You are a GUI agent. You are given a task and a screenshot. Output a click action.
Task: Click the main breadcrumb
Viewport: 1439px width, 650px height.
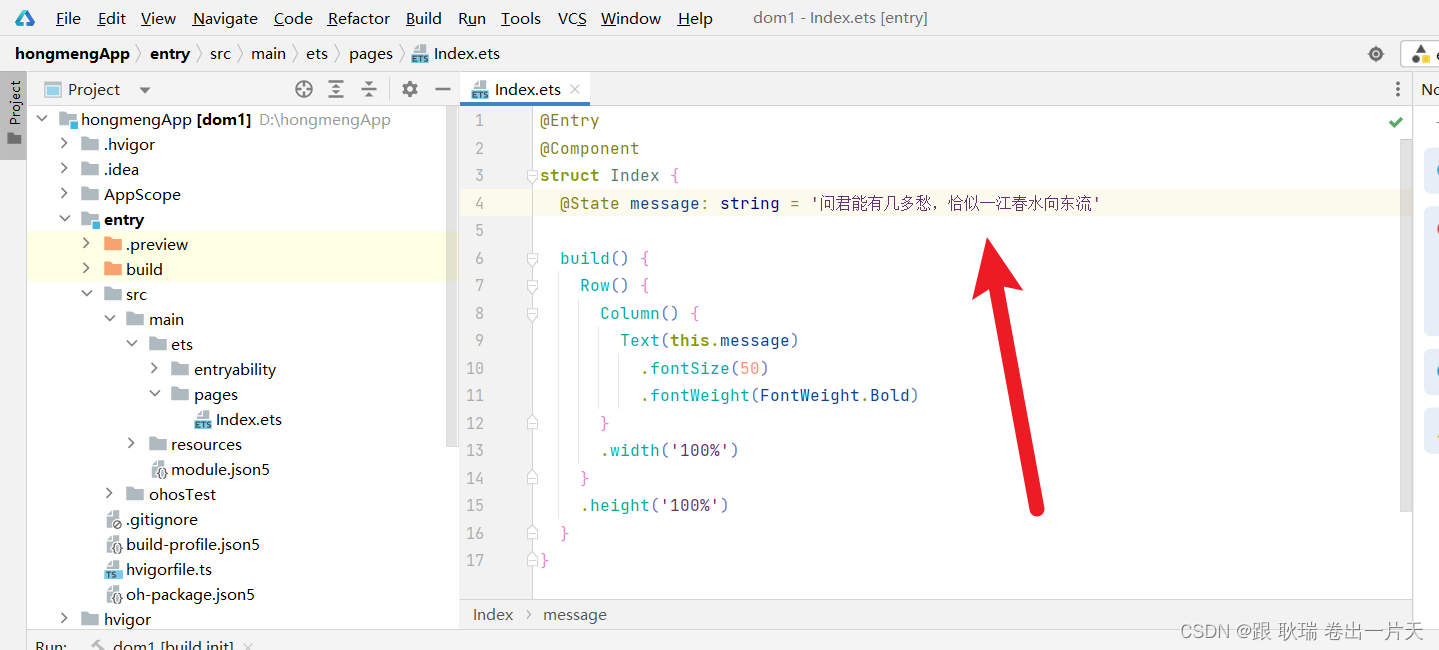pyautogui.click(x=268, y=53)
